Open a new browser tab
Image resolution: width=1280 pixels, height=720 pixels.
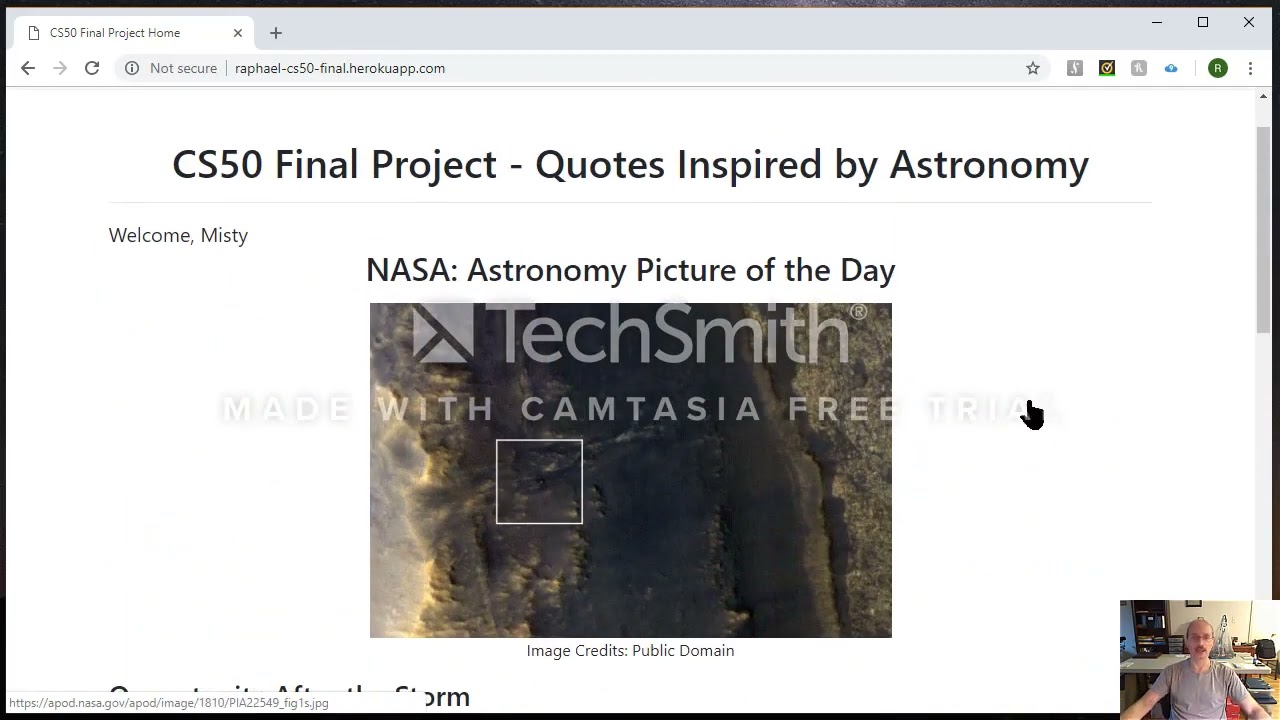point(276,33)
